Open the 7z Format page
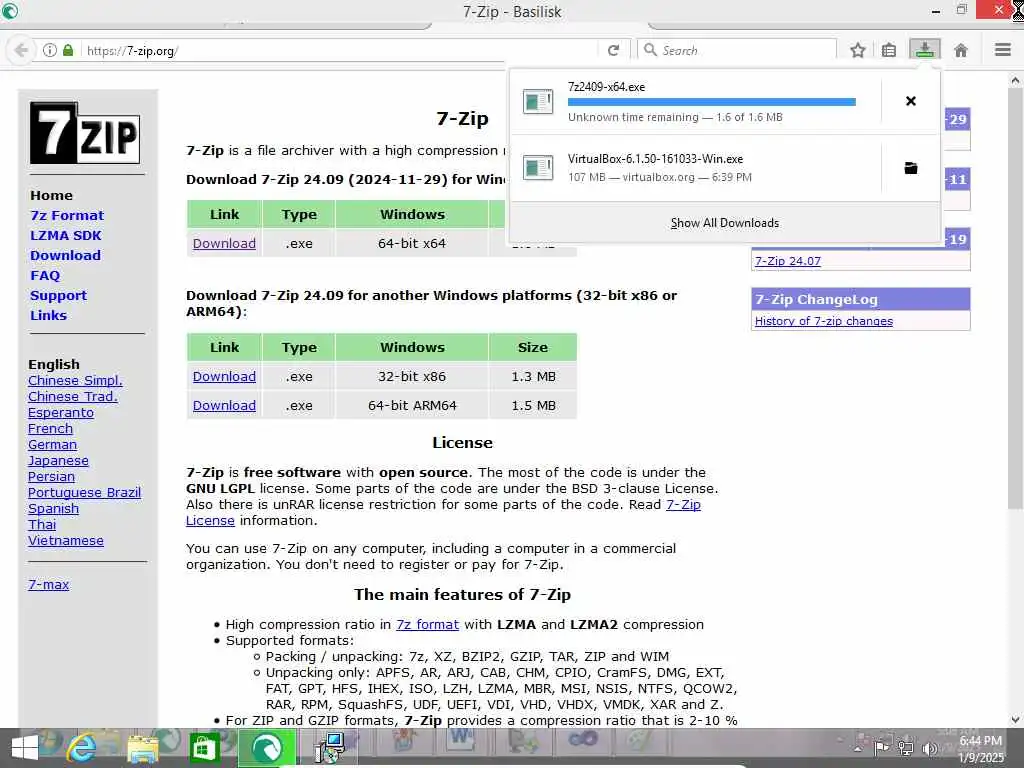Viewport: 1024px width, 768px height. [67, 216]
